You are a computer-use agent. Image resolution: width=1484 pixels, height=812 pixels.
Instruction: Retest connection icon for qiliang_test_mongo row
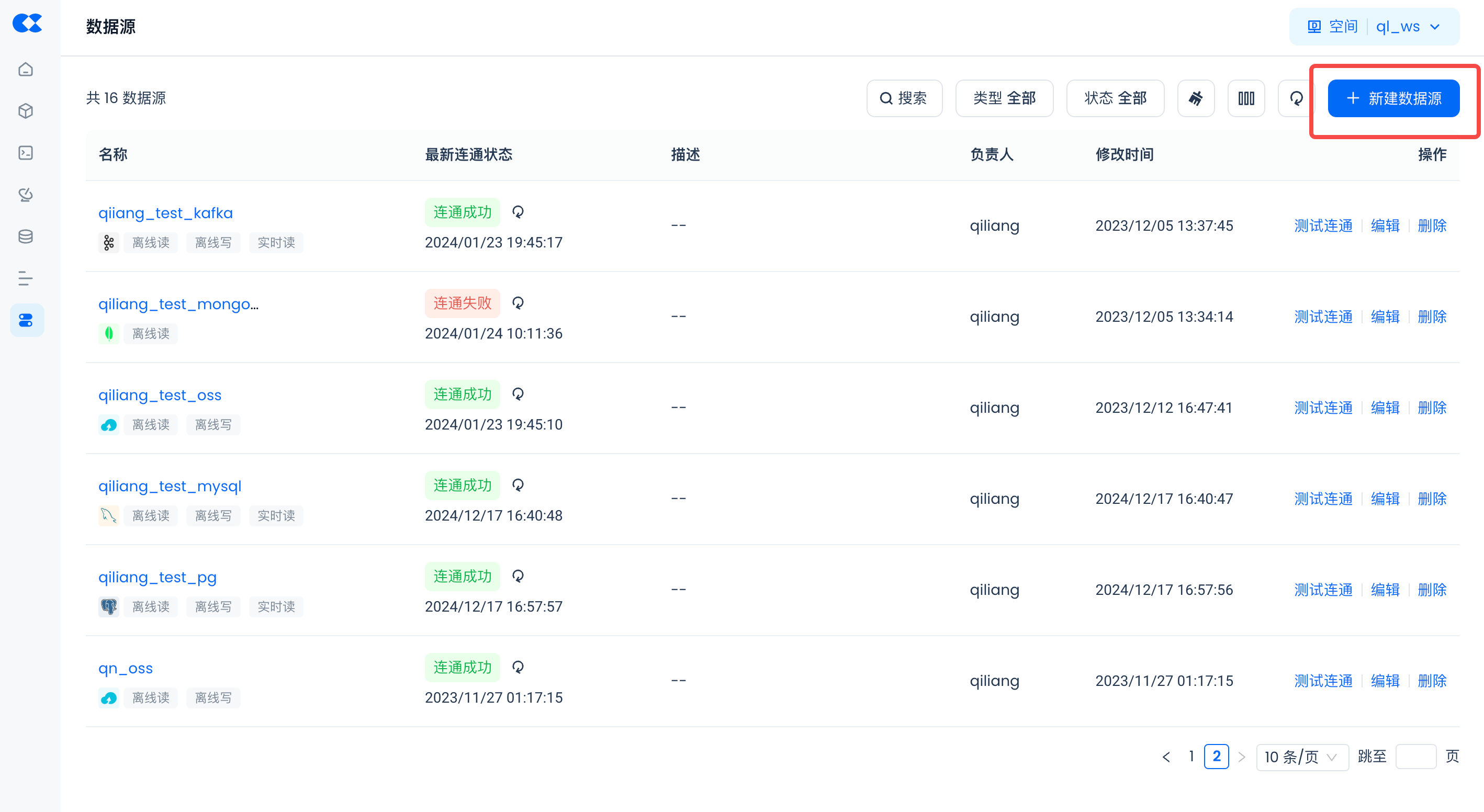518,303
